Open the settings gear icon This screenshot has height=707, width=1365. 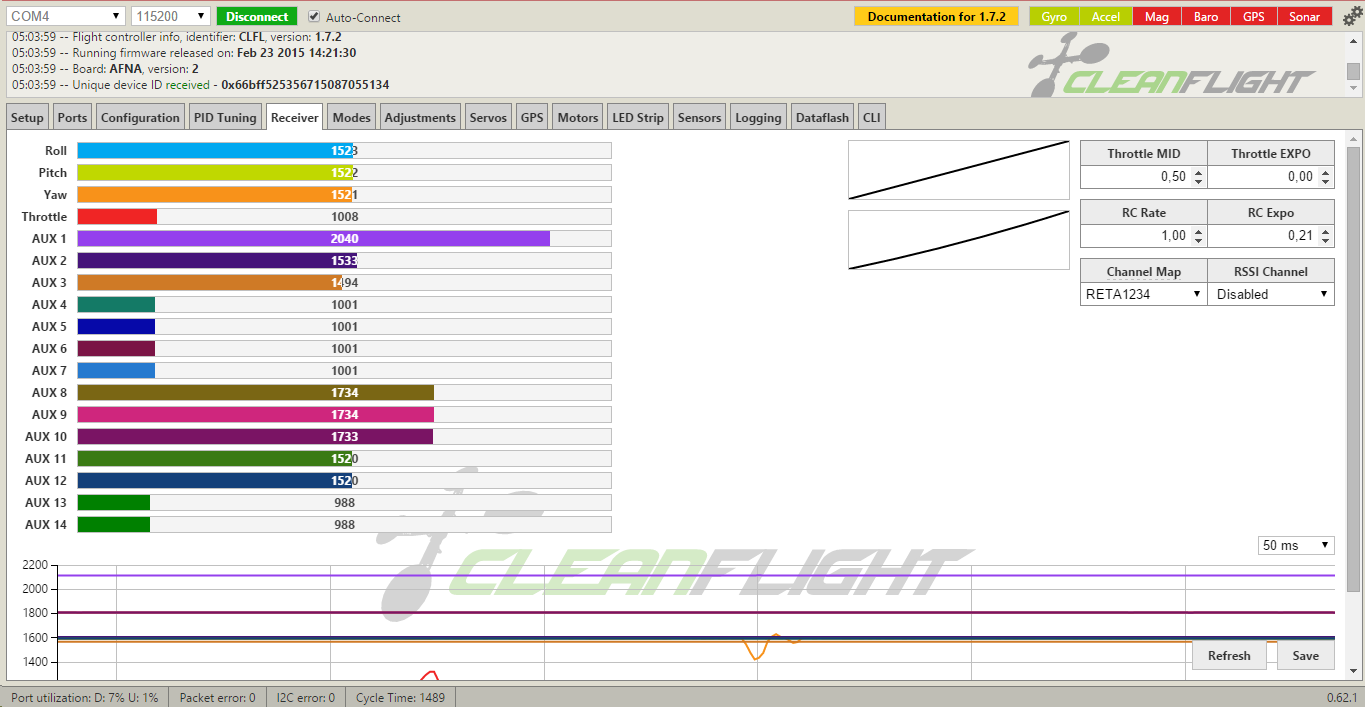pyautogui.click(x=1351, y=17)
